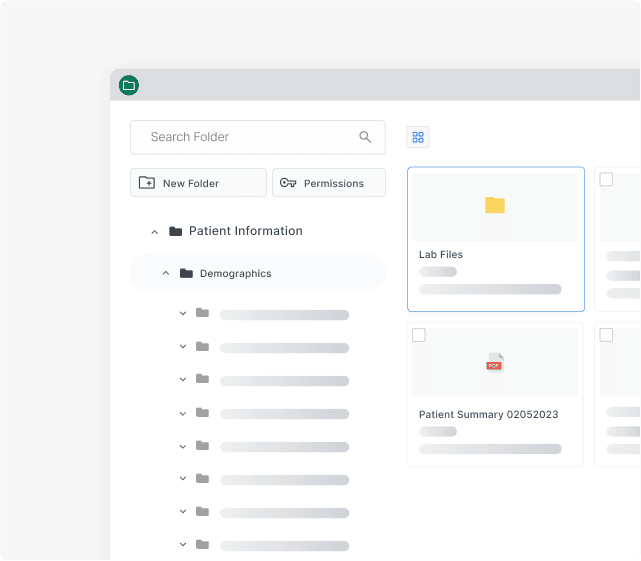Check the Patient Summary 02052023 checkbox
641x561 pixels.
(x=419, y=335)
